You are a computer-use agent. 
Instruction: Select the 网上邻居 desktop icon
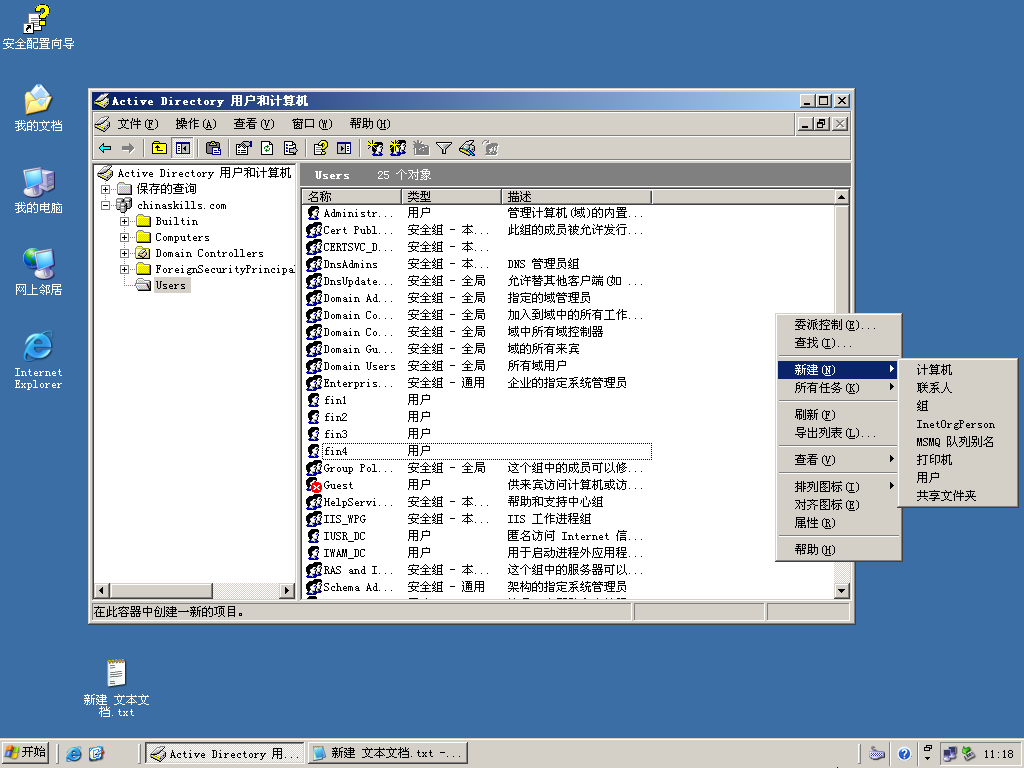(39, 272)
